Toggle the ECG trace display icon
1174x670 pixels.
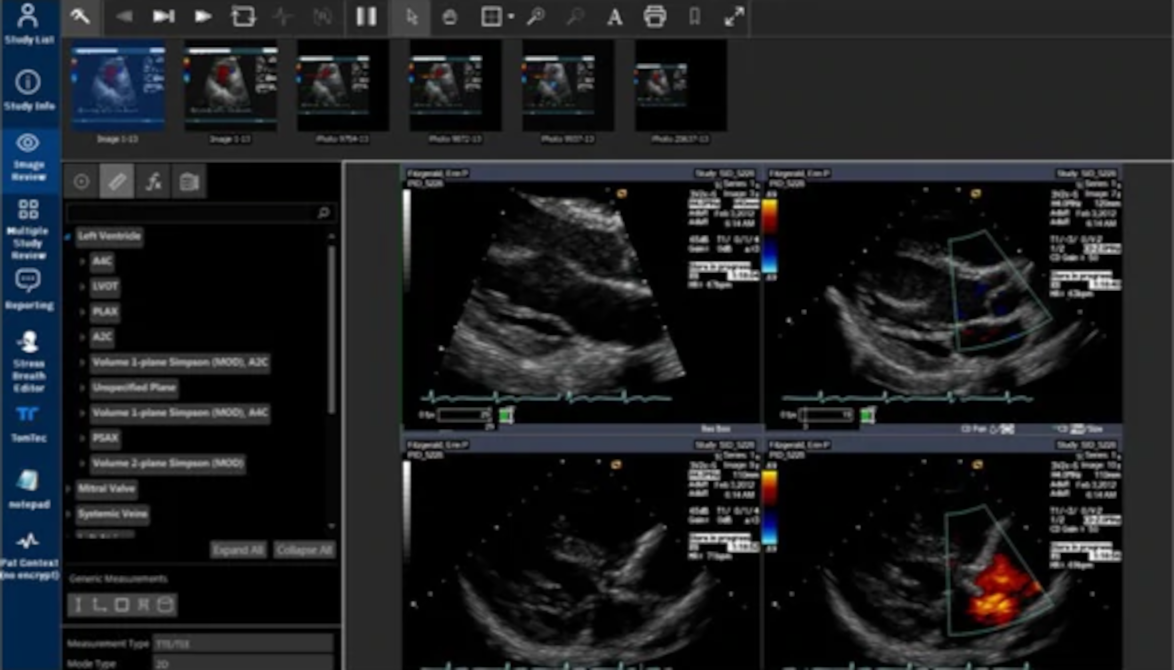pos(285,17)
